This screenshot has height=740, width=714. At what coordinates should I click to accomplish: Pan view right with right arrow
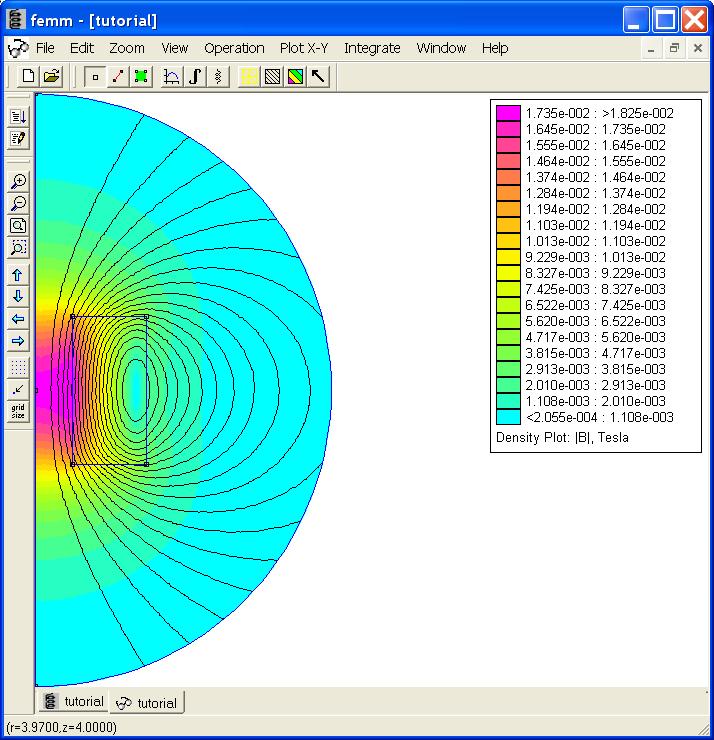18,341
